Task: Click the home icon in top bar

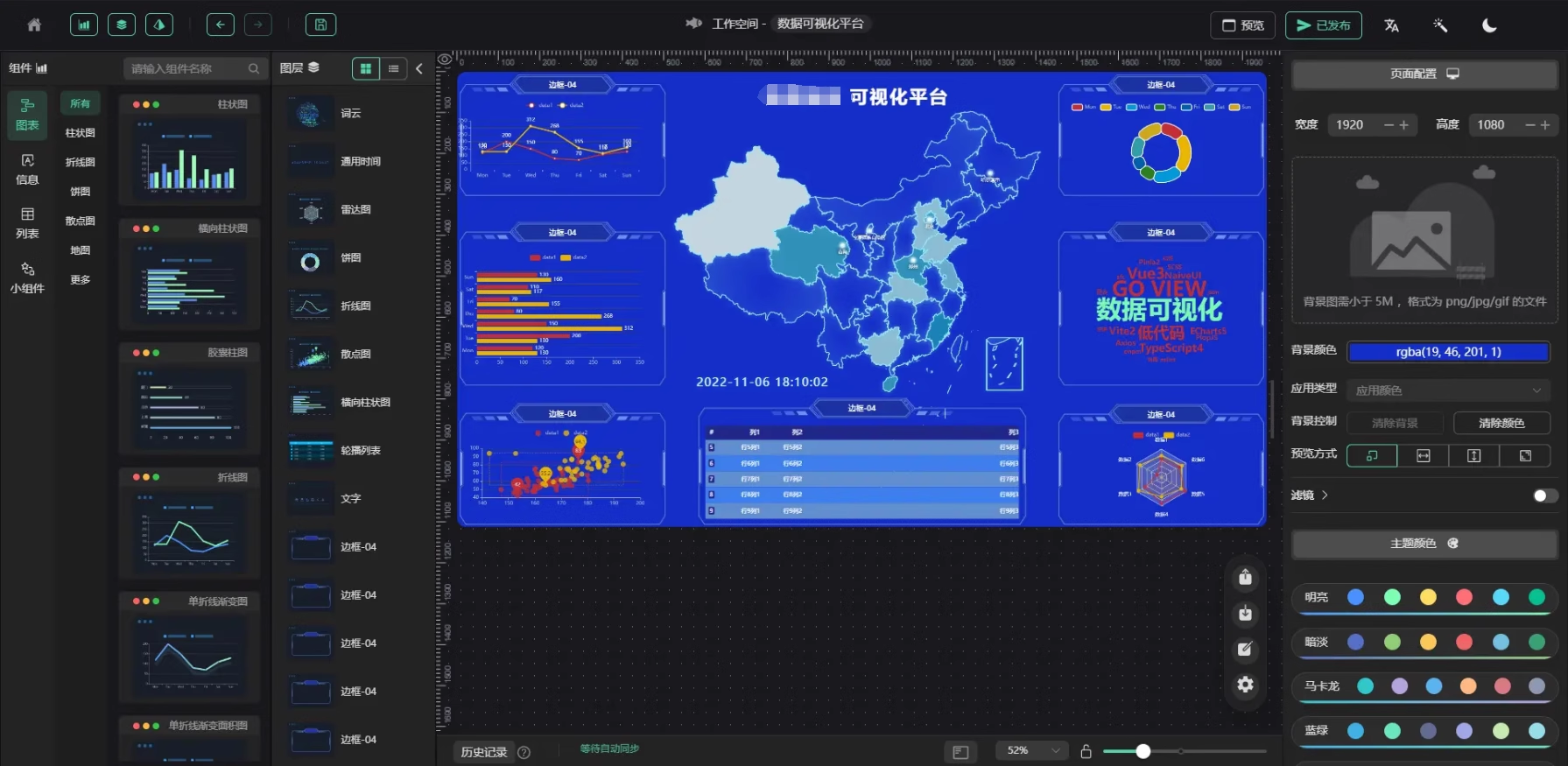Action: pyautogui.click(x=34, y=25)
